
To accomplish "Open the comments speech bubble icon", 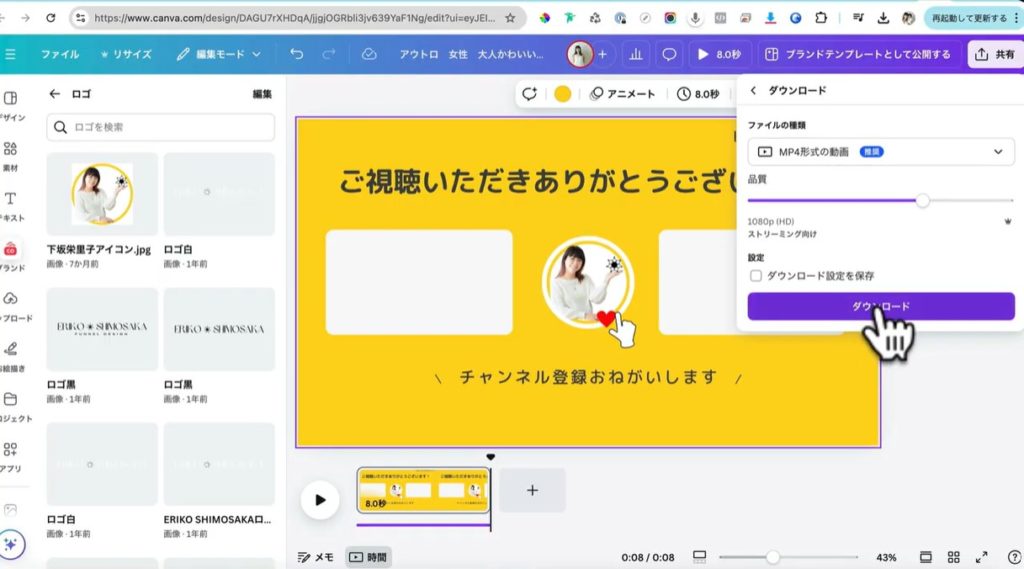I will (x=669, y=54).
